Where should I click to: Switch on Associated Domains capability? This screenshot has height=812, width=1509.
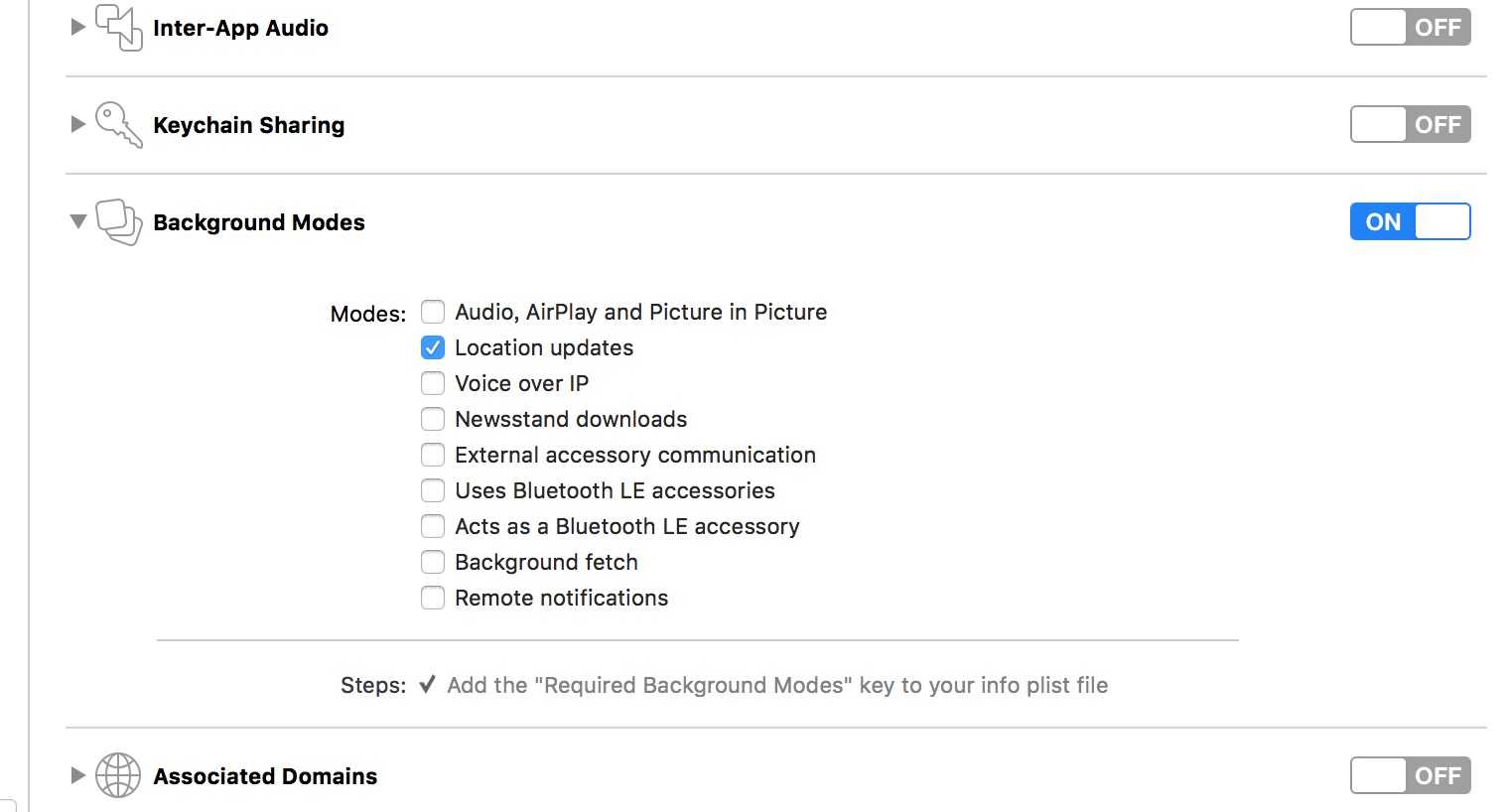tap(1410, 775)
